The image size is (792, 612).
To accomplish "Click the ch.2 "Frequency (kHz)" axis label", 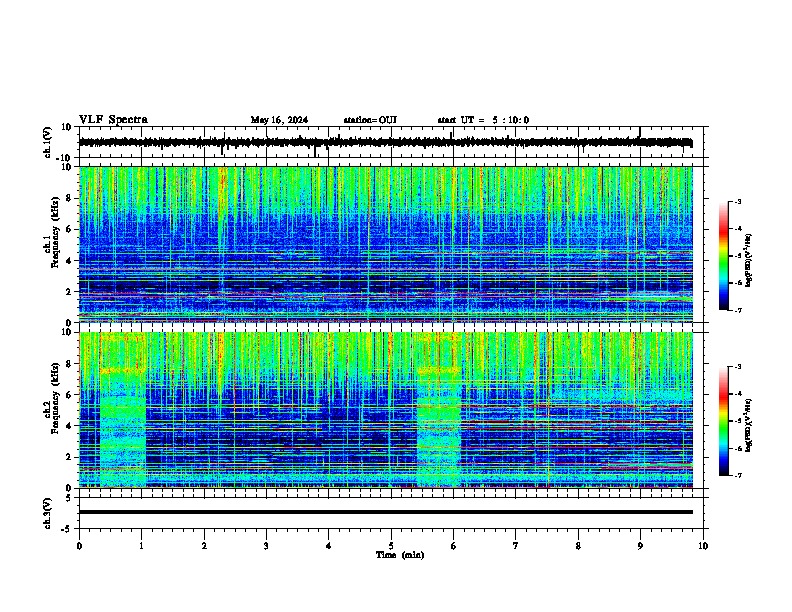I will coord(55,398).
